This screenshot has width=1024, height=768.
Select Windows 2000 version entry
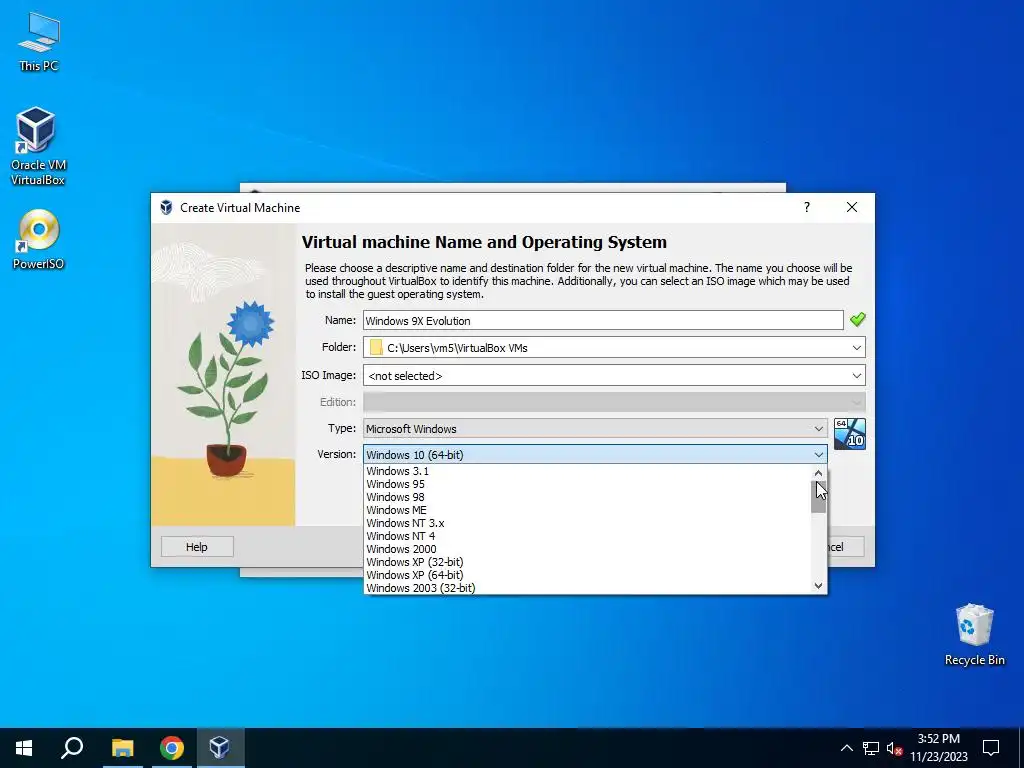588,549
